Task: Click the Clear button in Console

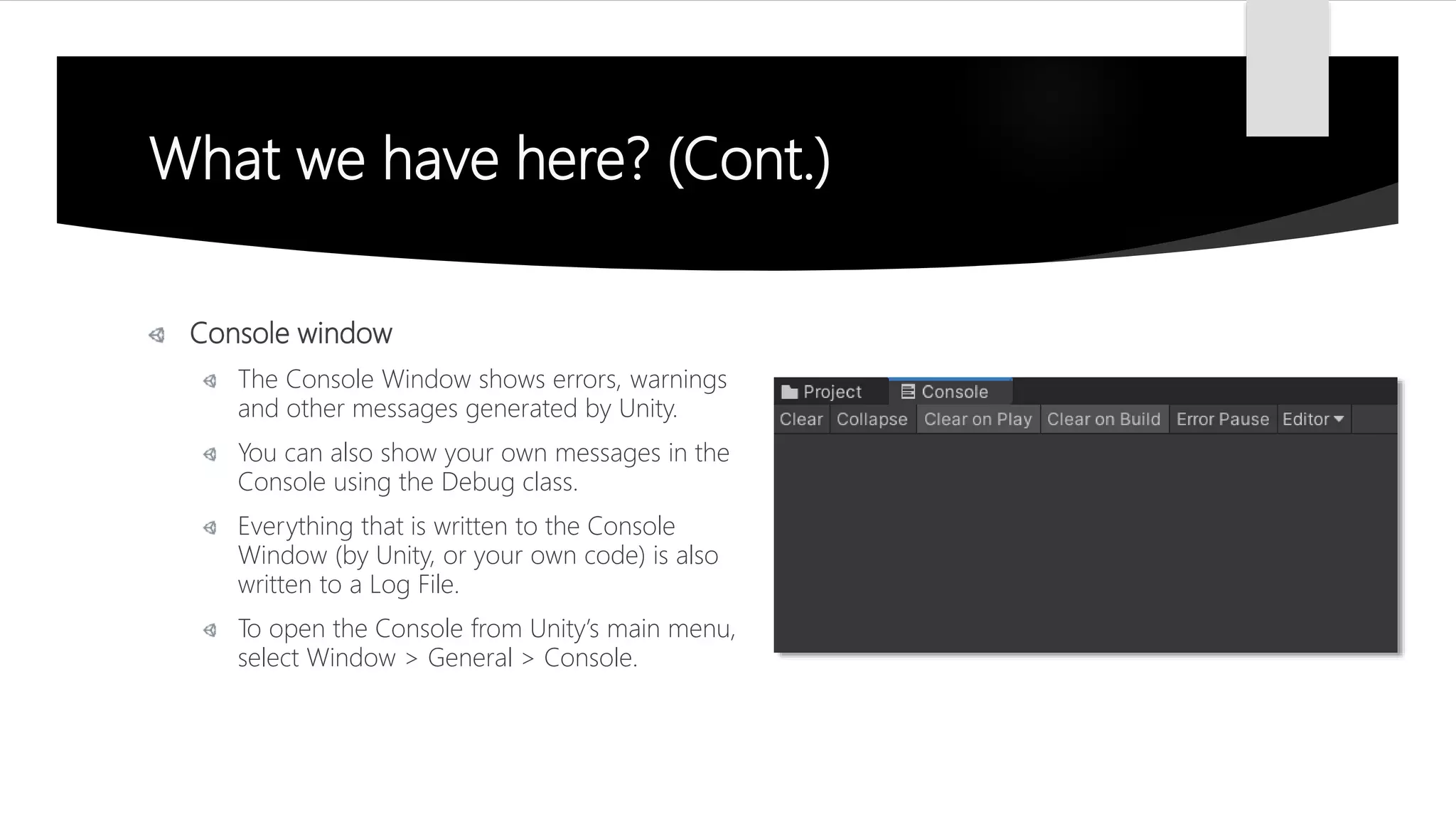Action: [x=801, y=419]
